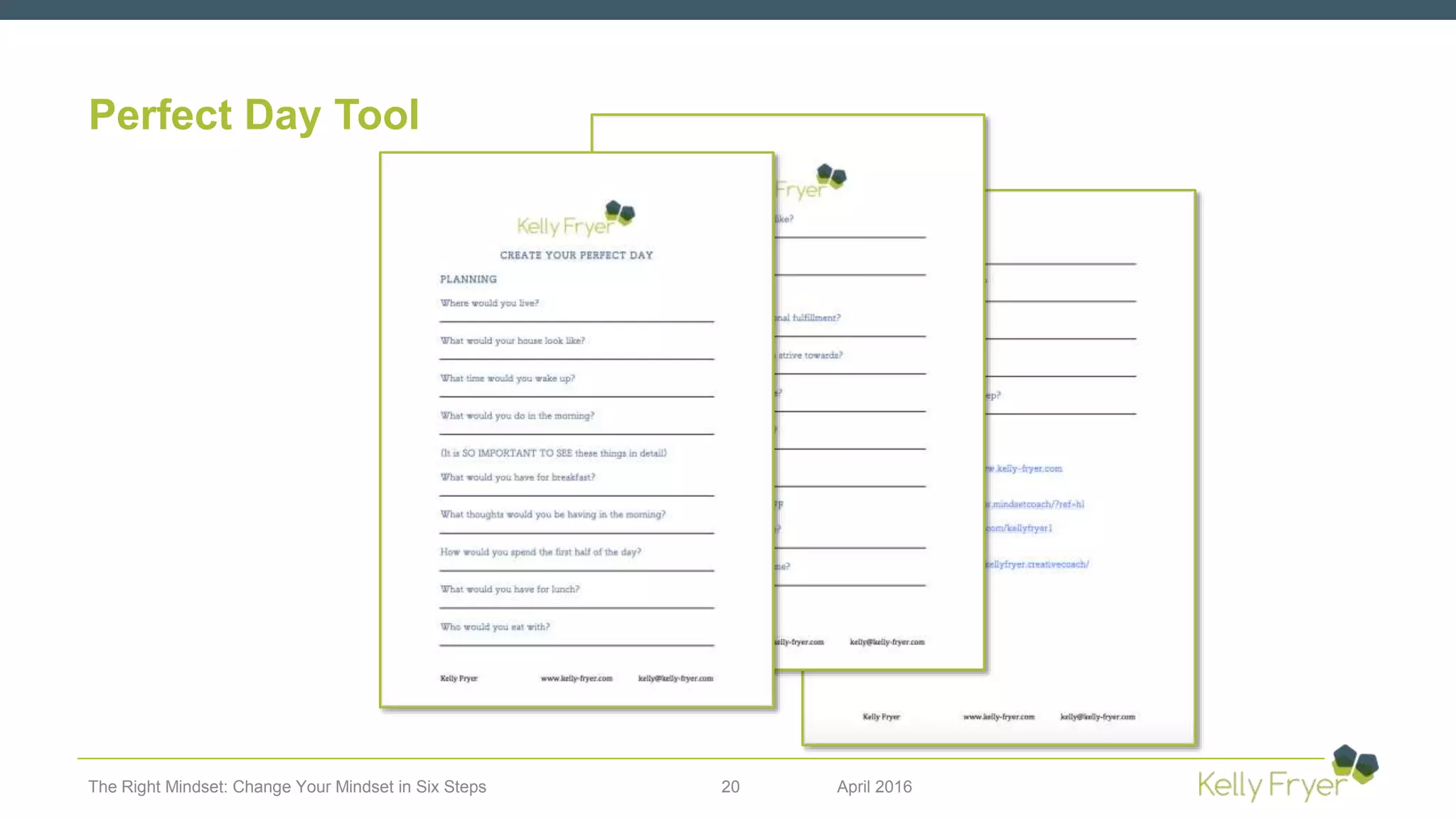
Task: Click the slide number 20 in footer
Action: pos(730,787)
